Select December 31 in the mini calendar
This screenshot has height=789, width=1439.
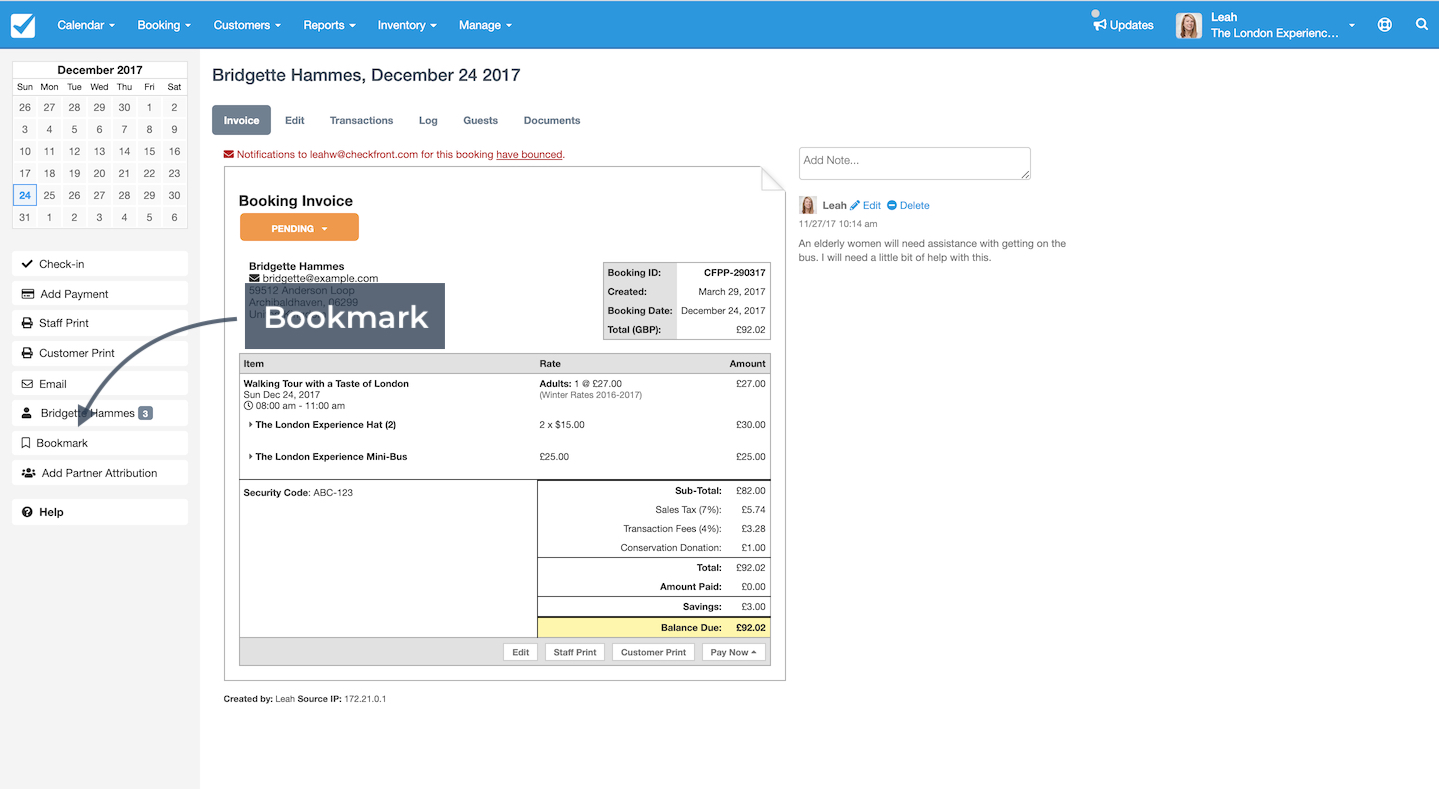coord(25,217)
